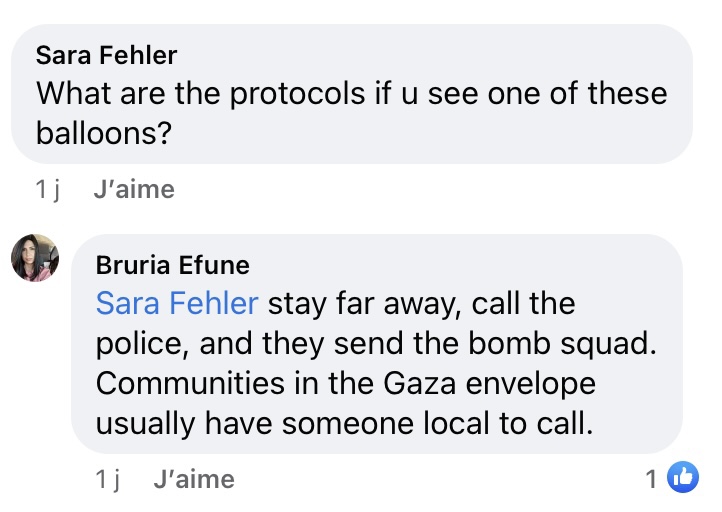The image size is (722, 512).
Task: Click the blue Sara Fehler mention link
Action: tap(177, 302)
